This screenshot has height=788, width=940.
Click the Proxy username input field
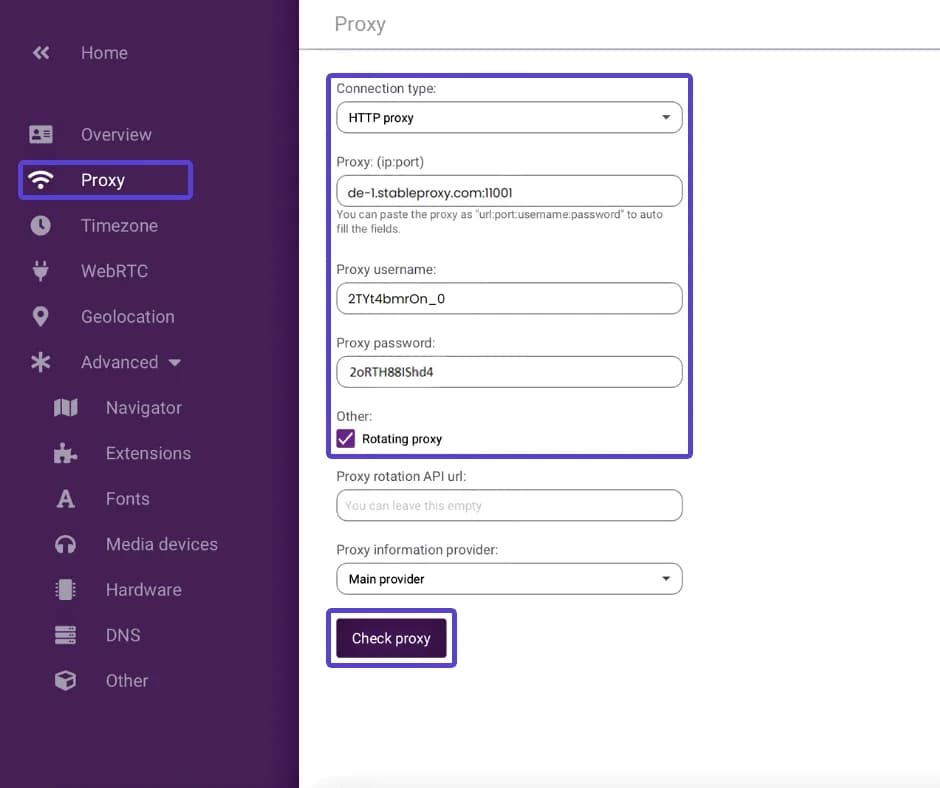click(509, 298)
